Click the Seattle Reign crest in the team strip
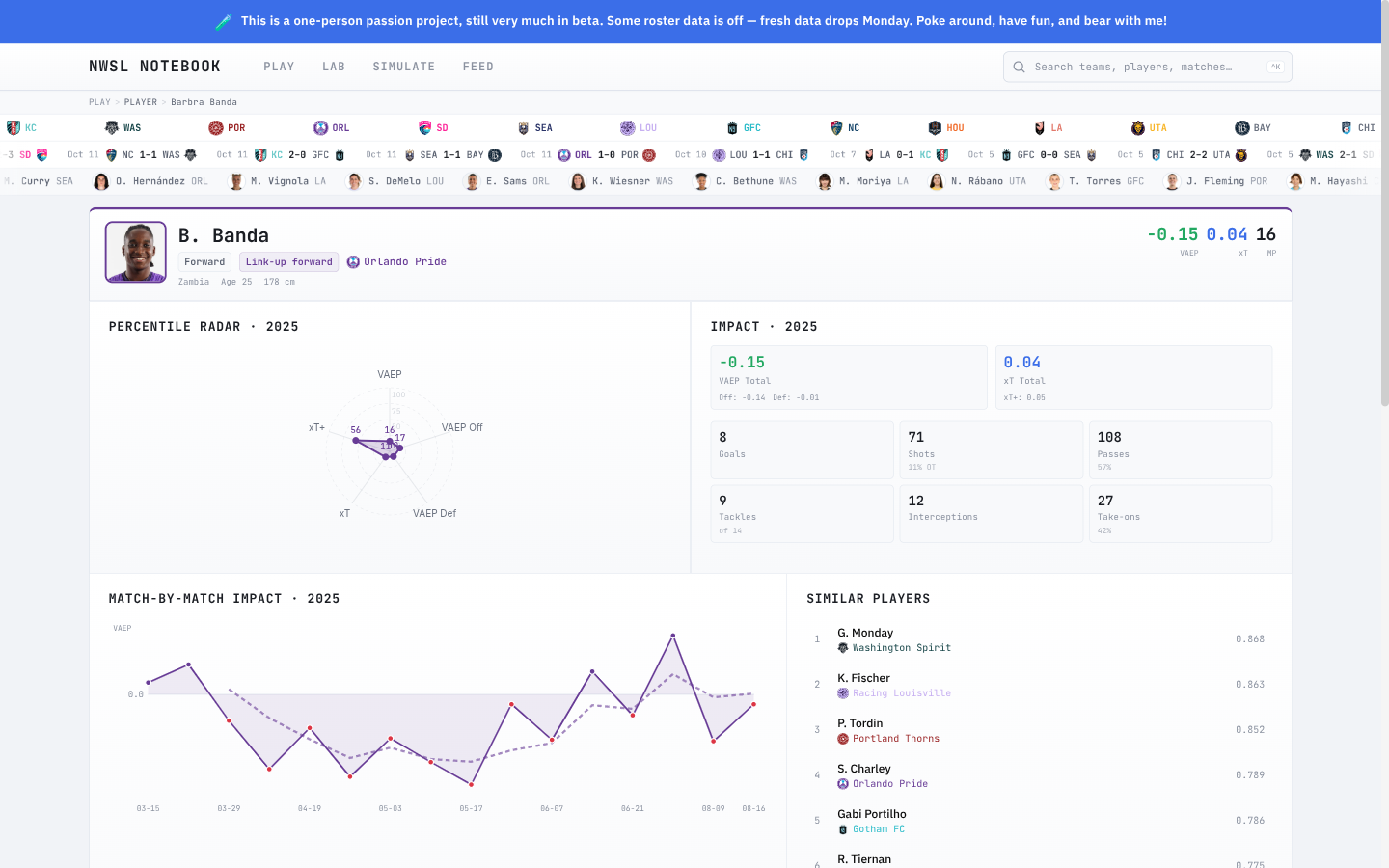Screen dimensions: 1389x868 tap(524, 127)
